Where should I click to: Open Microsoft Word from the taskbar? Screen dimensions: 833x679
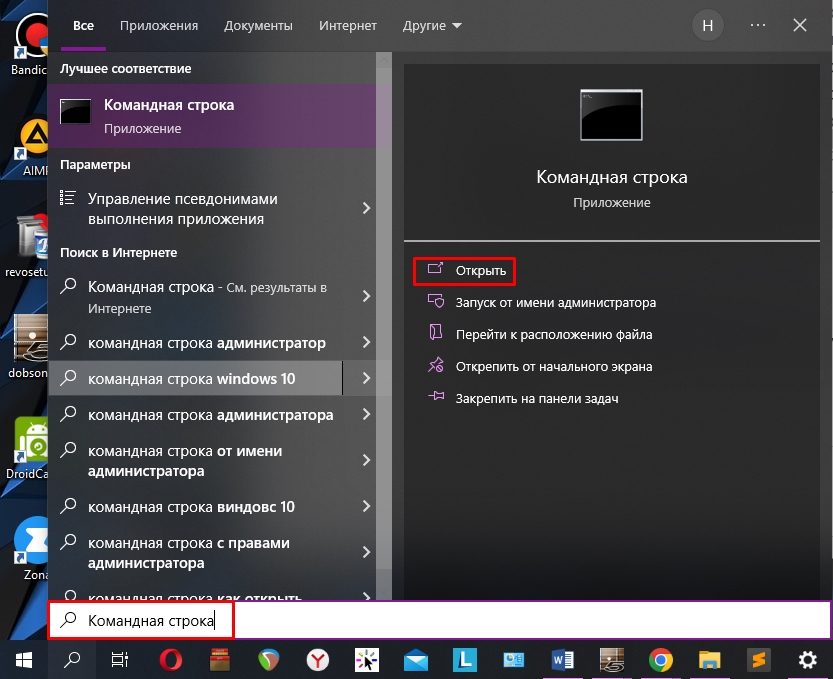[562, 660]
